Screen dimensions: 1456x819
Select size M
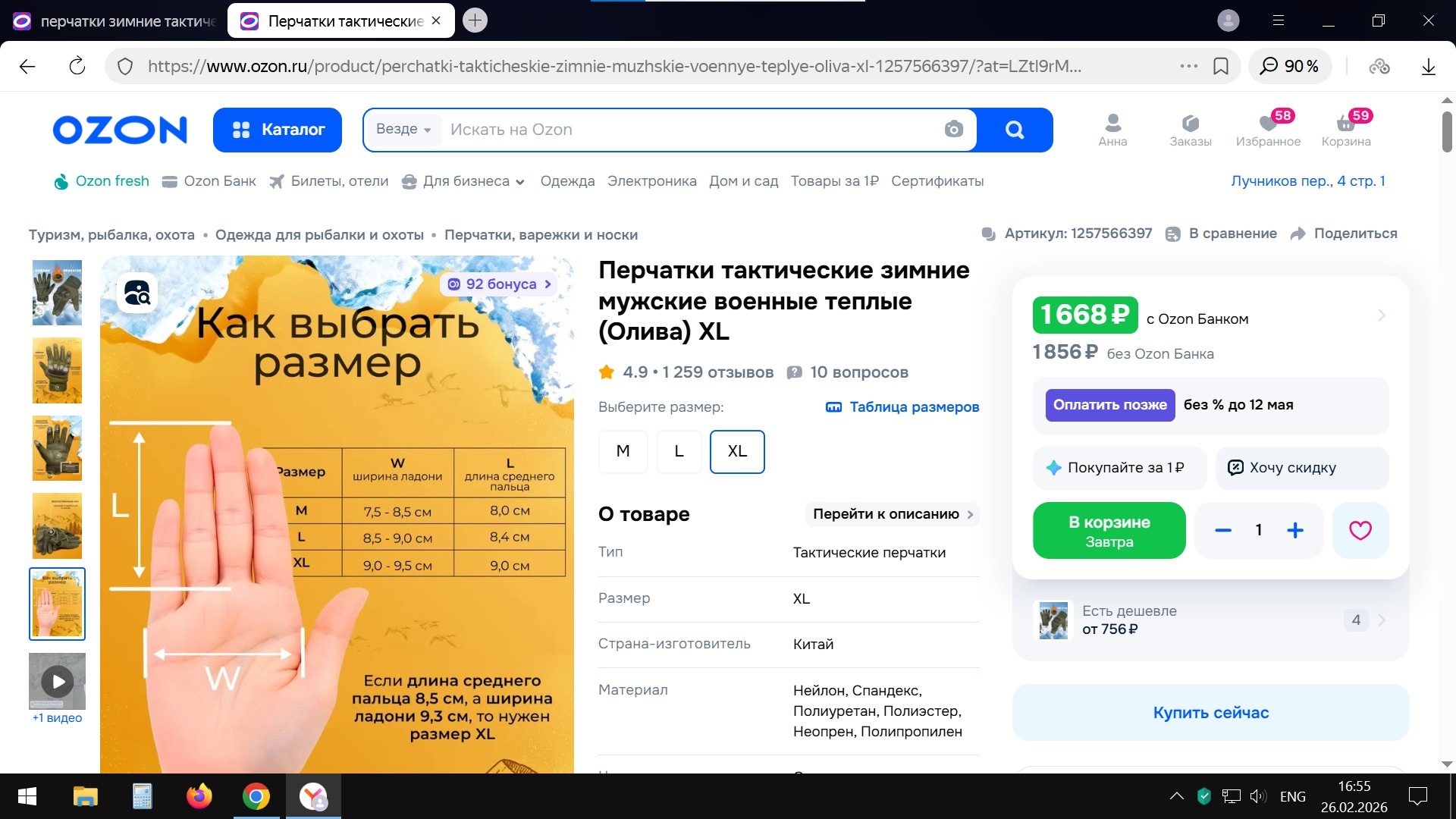pyautogui.click(x=623, y=451)
